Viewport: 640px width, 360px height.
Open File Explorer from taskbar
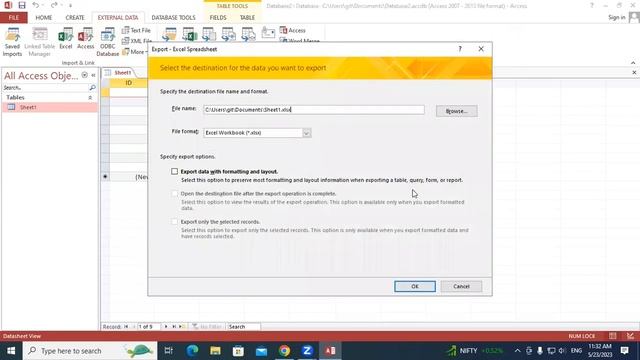(x=215, y=351)
